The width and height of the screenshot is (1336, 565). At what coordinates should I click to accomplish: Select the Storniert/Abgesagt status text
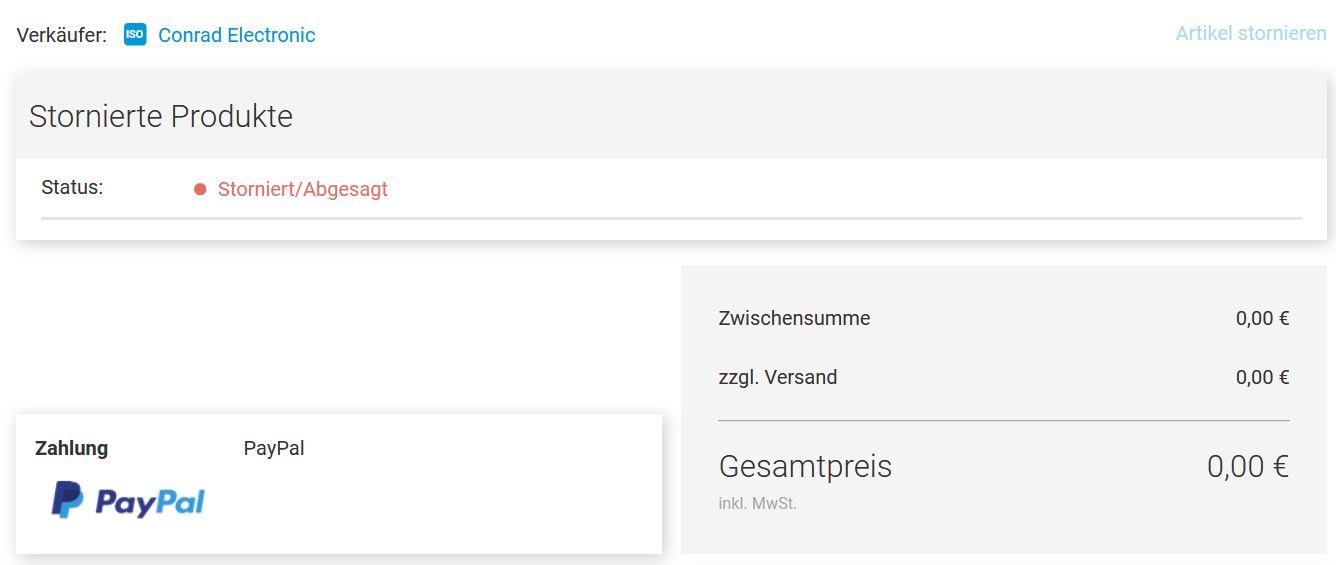[303, 189]
